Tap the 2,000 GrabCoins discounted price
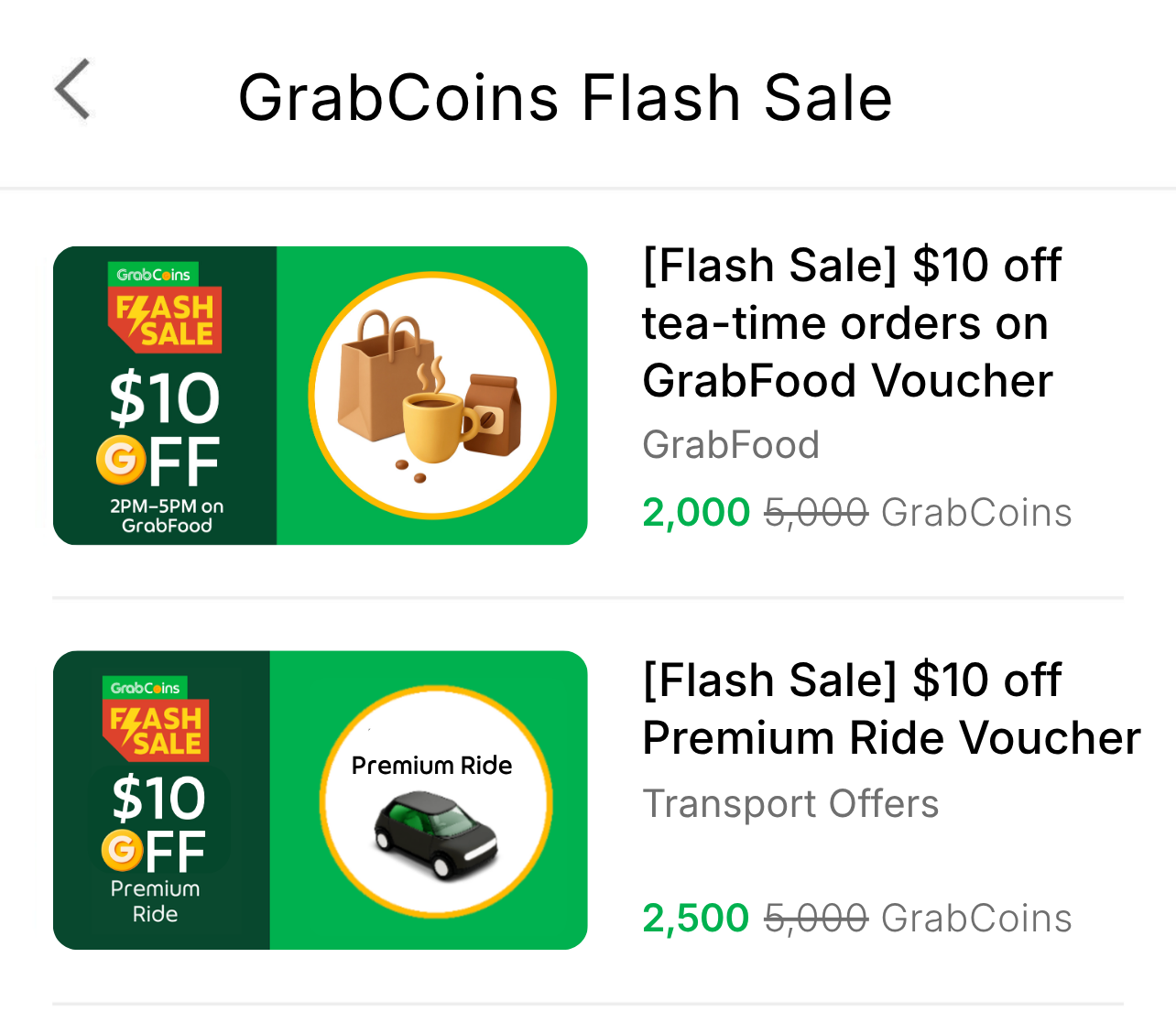1176x1023 pixels. pos(696,513)
